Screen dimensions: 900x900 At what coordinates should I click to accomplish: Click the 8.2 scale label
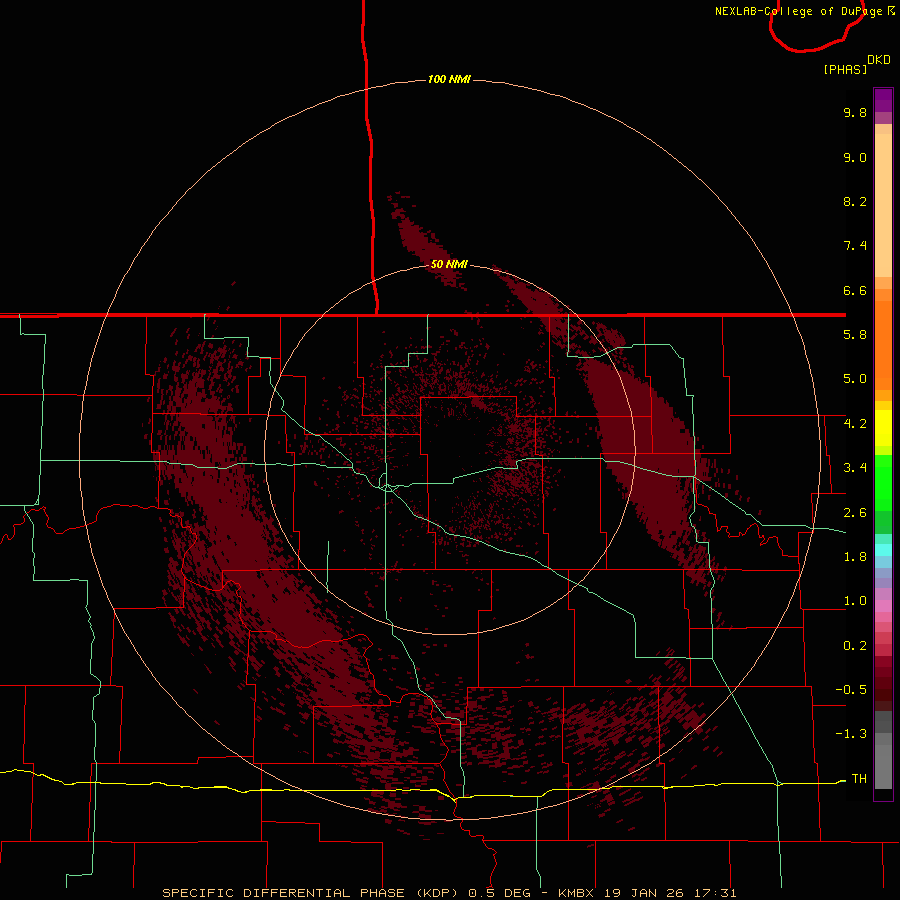855,201
